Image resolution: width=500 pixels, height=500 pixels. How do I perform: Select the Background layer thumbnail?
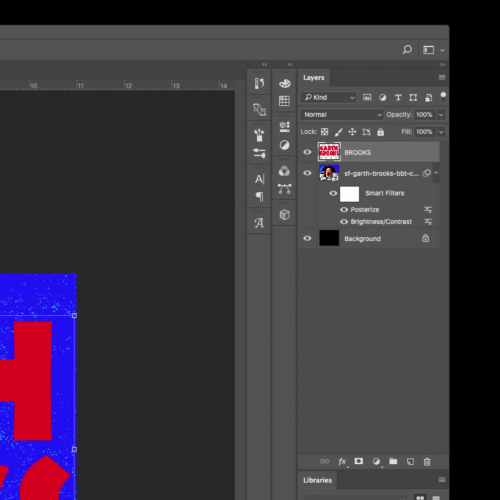329,238
